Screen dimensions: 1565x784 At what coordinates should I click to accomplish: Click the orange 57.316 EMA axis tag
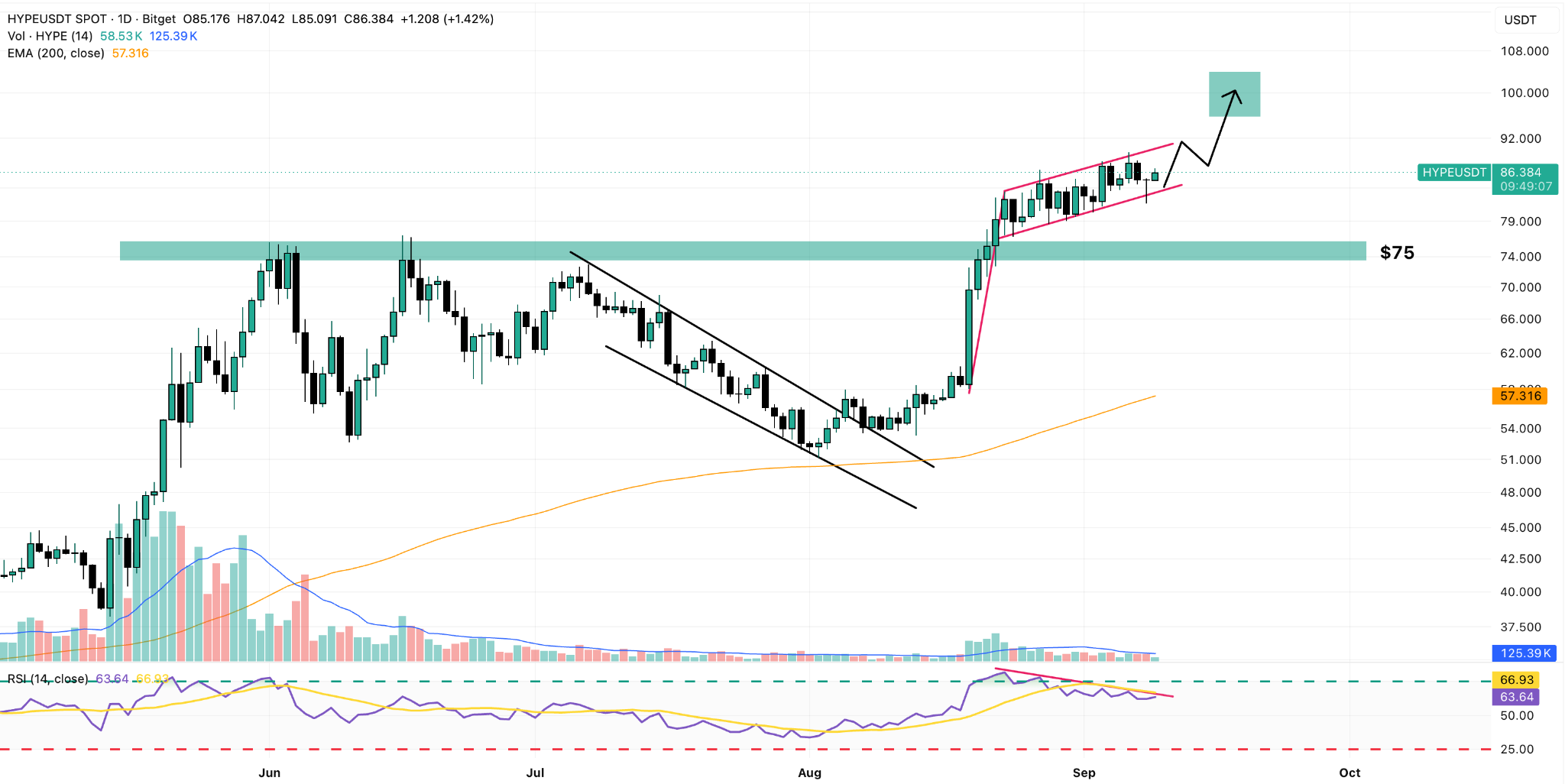click(x=1520, y=396)
